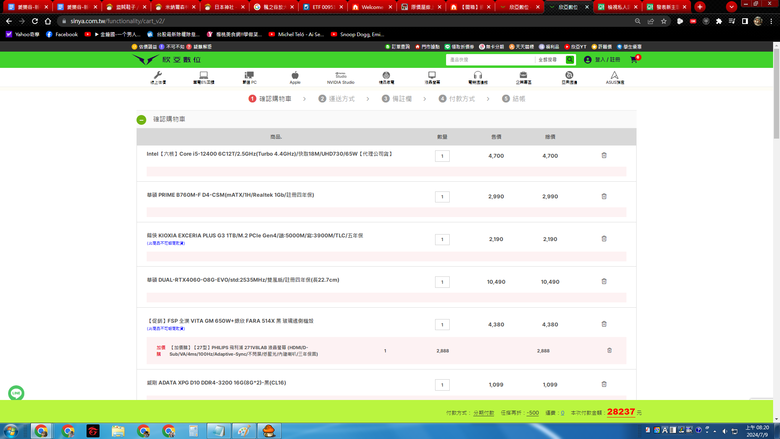This screenshot has width=780, height=439.
Task: Open the search category dropdown
Action: [x=549, y=60]
